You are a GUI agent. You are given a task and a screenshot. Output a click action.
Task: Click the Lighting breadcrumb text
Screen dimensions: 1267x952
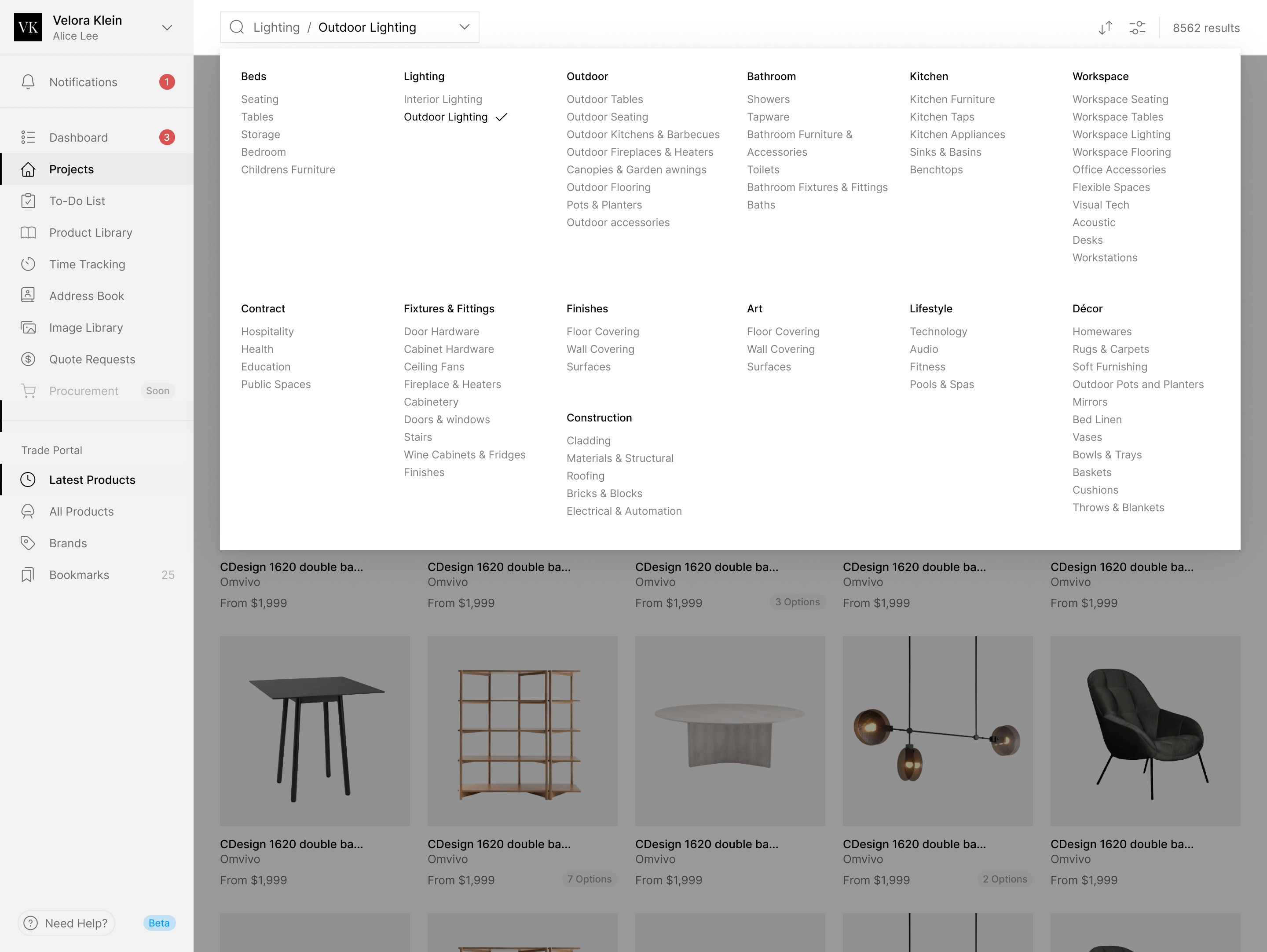[276, 27]
